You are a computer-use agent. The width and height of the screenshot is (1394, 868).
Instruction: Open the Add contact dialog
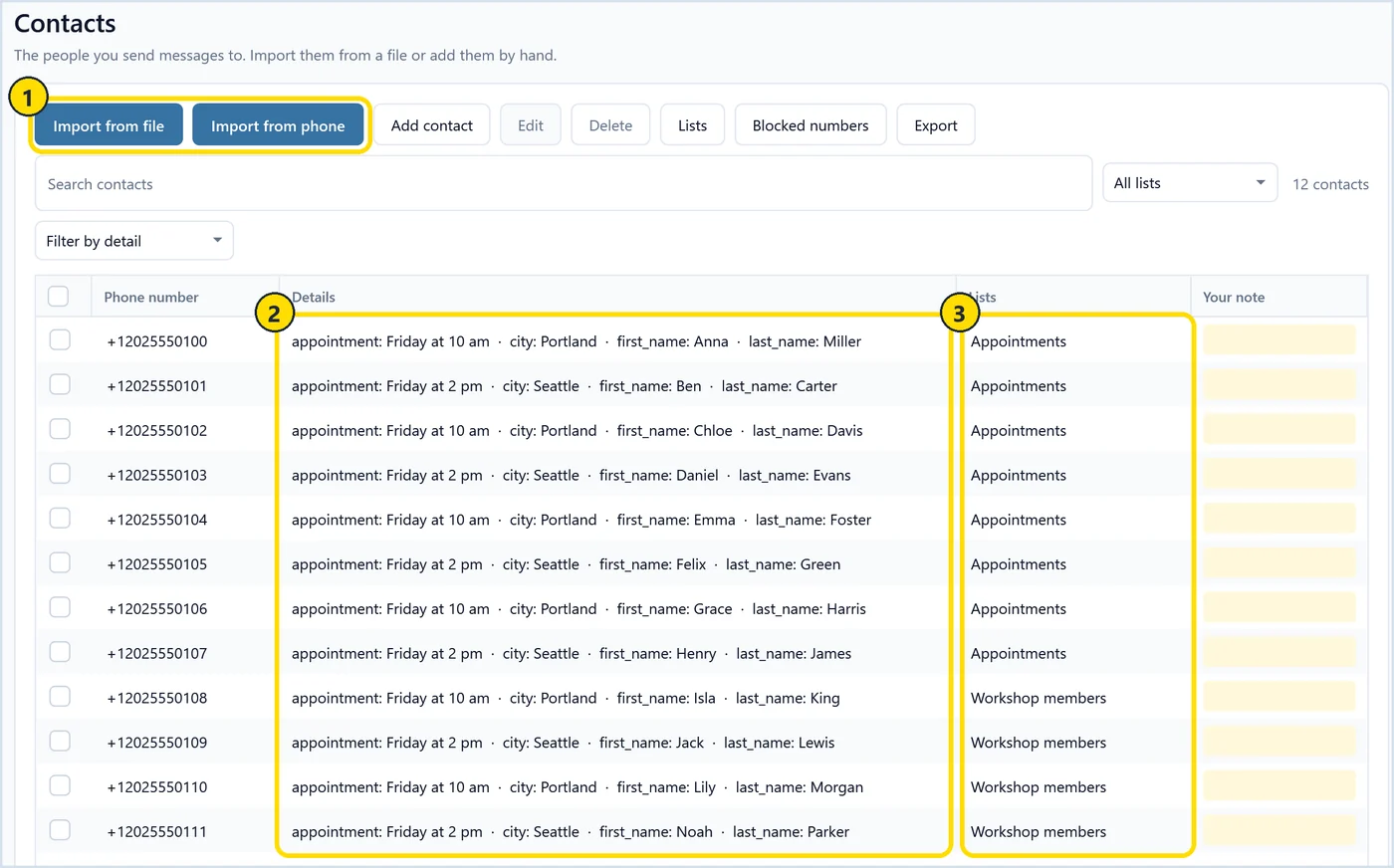[x=432, y=125]
